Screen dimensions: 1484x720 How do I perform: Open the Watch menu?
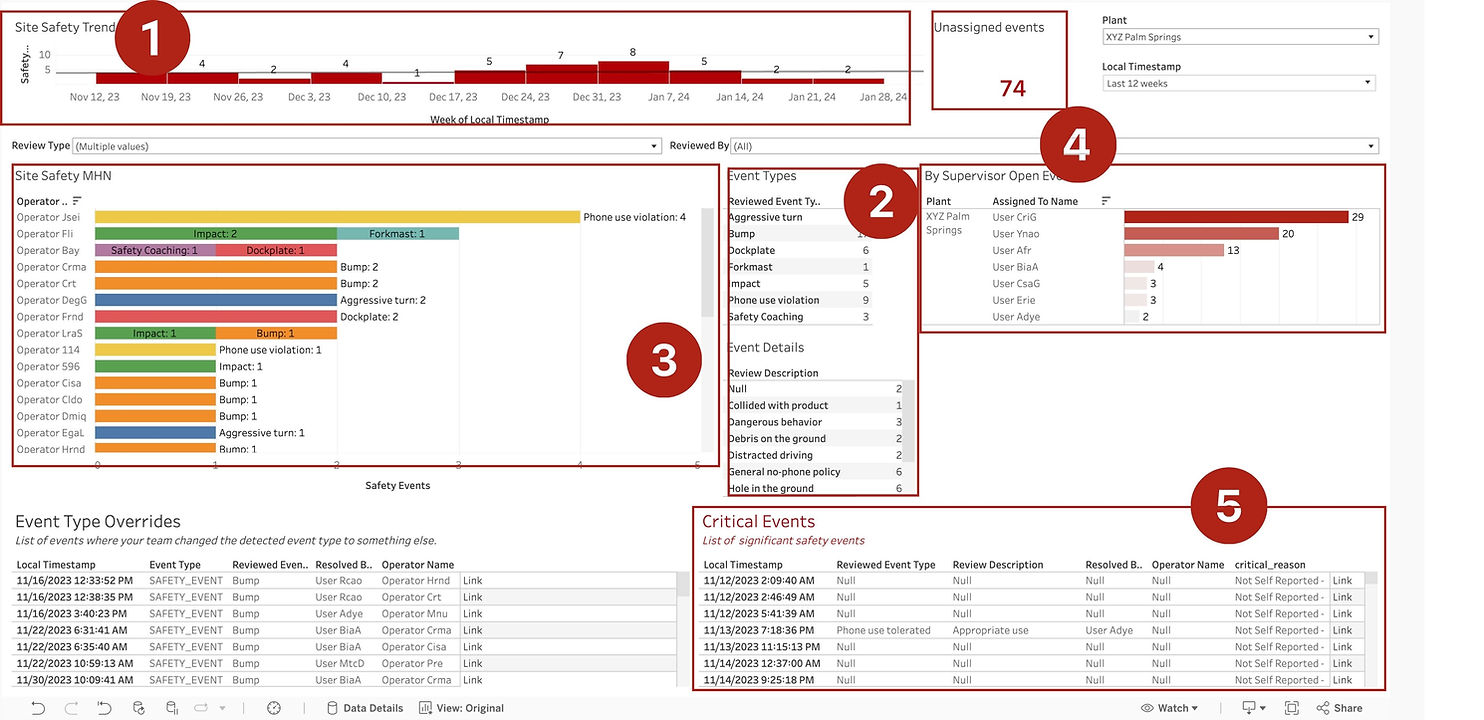pyautogui.click(x=1170, y=708)
